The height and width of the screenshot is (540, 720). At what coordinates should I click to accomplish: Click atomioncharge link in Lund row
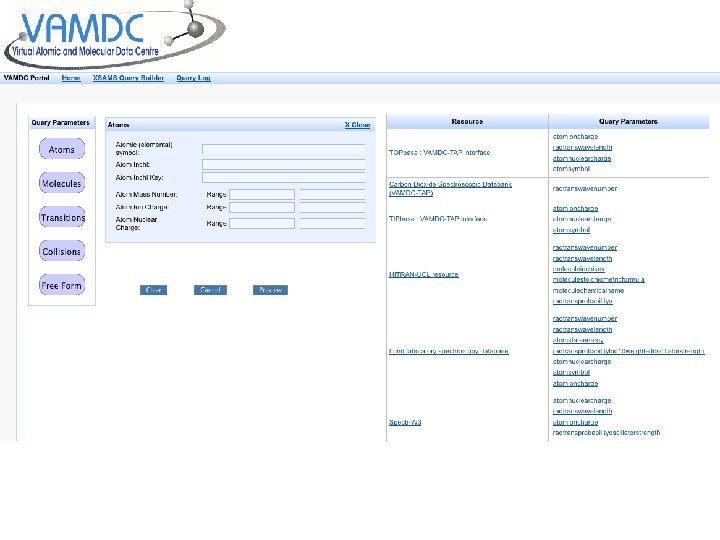click(575, 383)
